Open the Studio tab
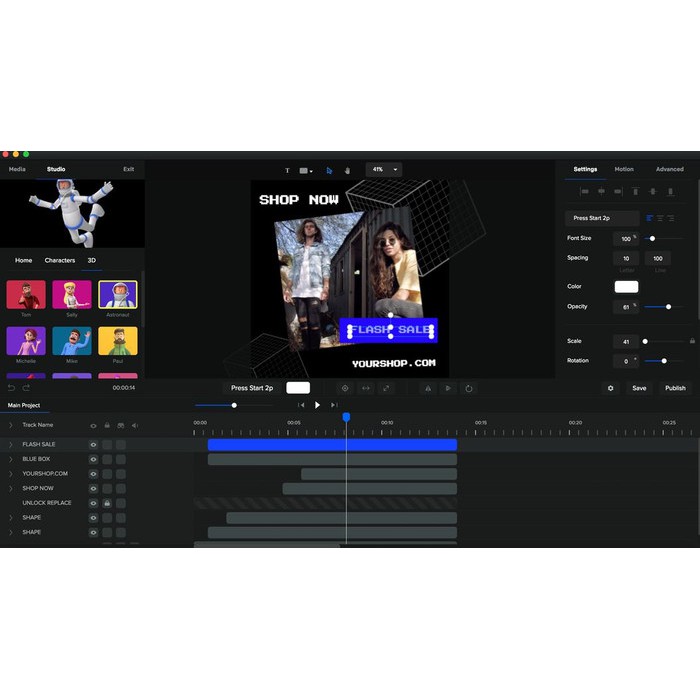The height and width of the screenshot is (700, 700). pyautogui.click(x=56, y=169)
